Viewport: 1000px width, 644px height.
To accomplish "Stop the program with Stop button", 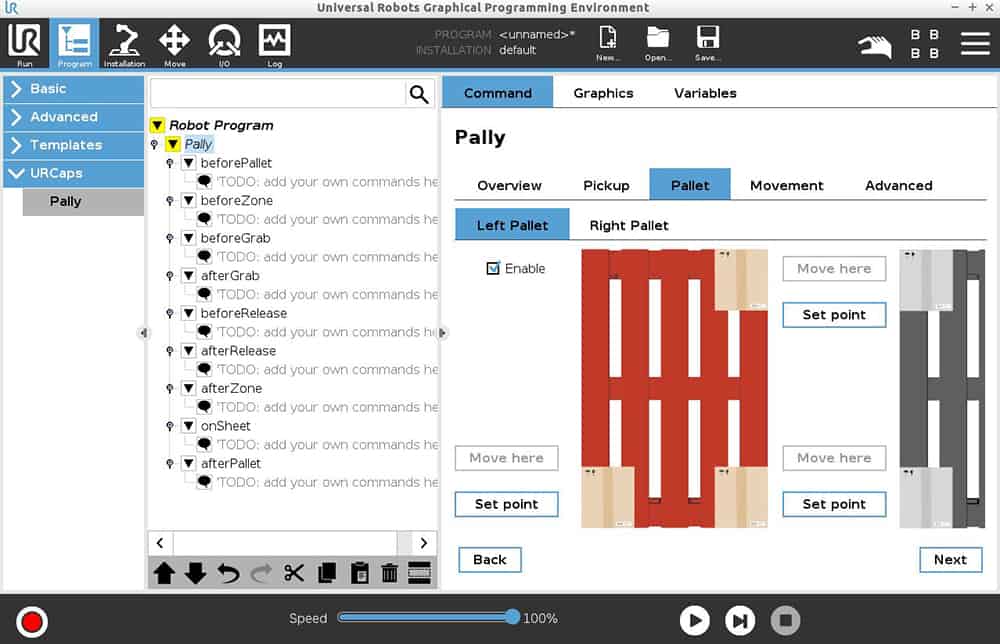I will pos(785,620).
